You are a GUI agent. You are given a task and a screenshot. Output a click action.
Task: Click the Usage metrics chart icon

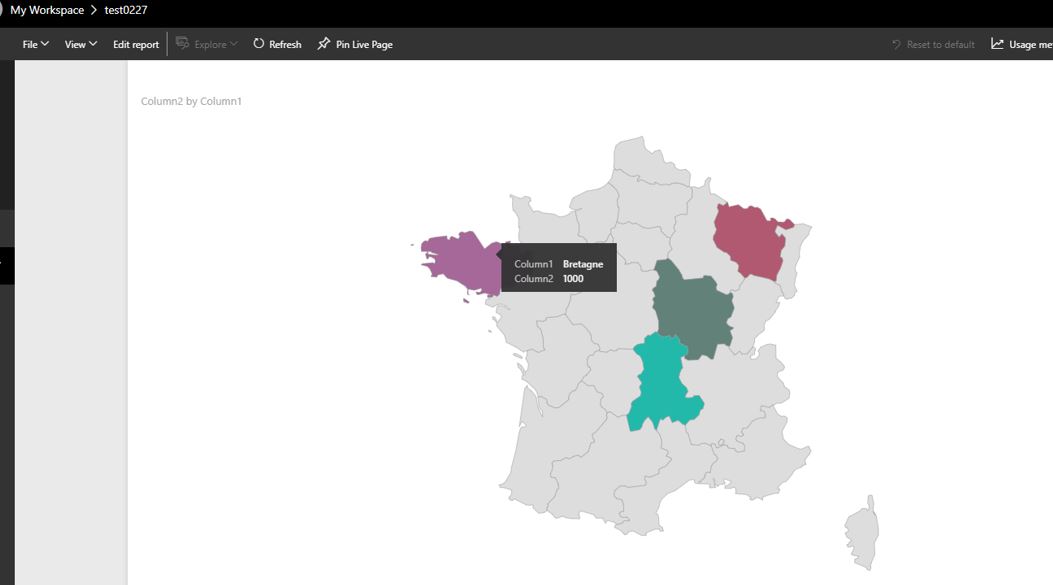tap(997, 44)
